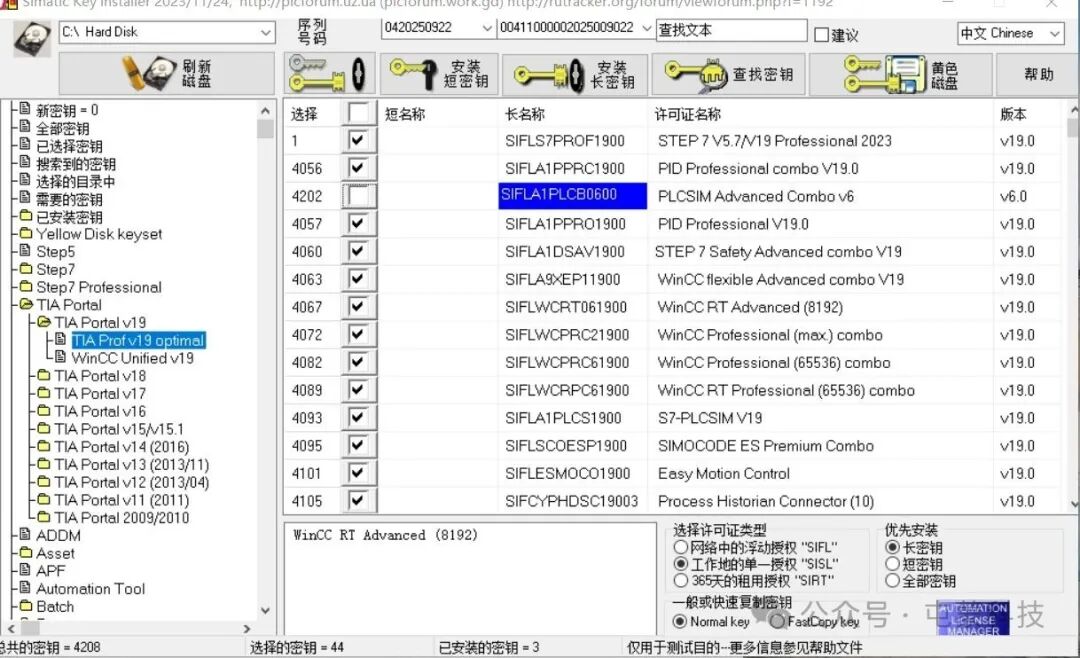
Task: Open the 00411000002025009022 serial dropdown
Action: pos(646,28)
